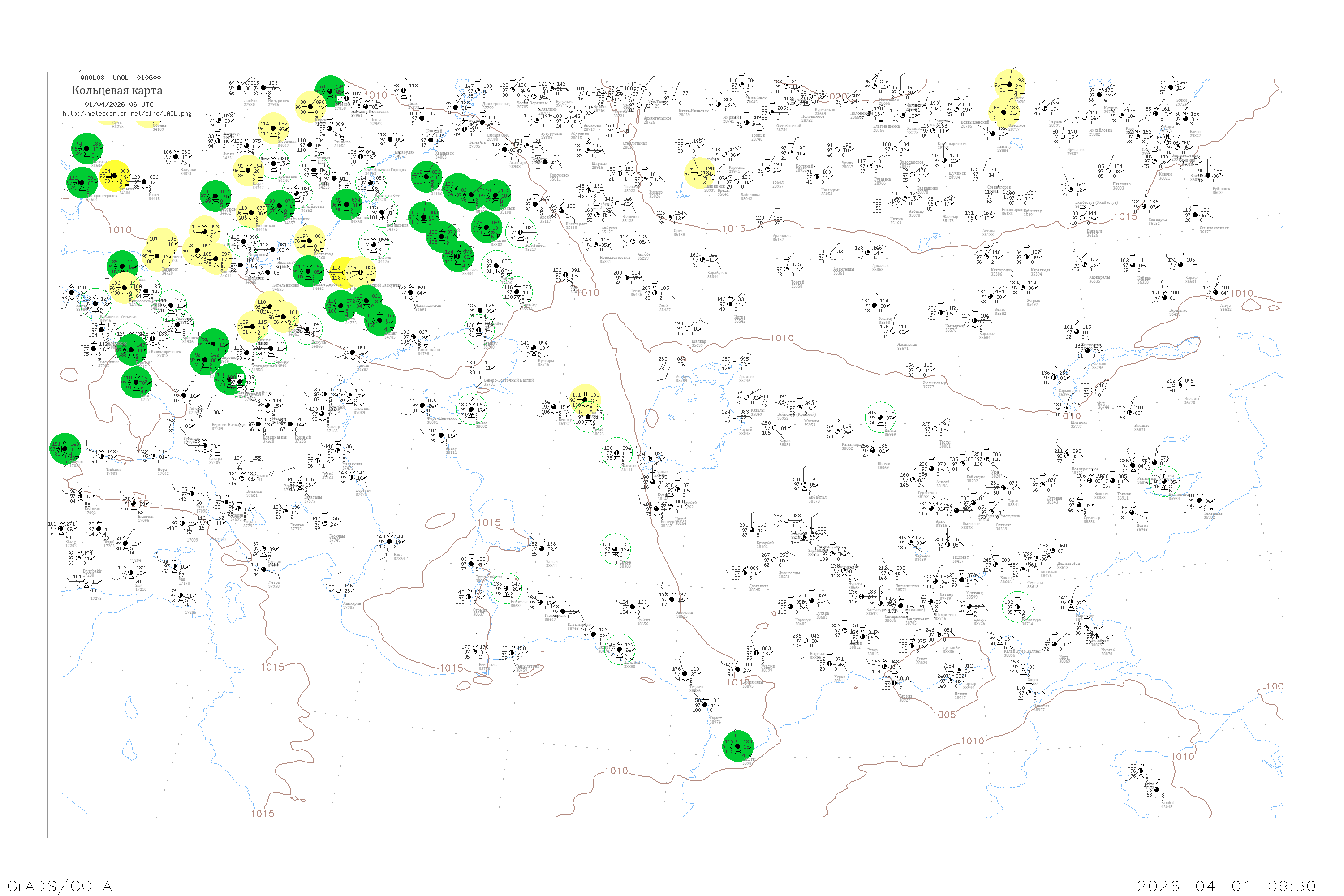Click the Кольцевая карта map title
This screenshot has width=1344, height=896.
pos(117,90)
